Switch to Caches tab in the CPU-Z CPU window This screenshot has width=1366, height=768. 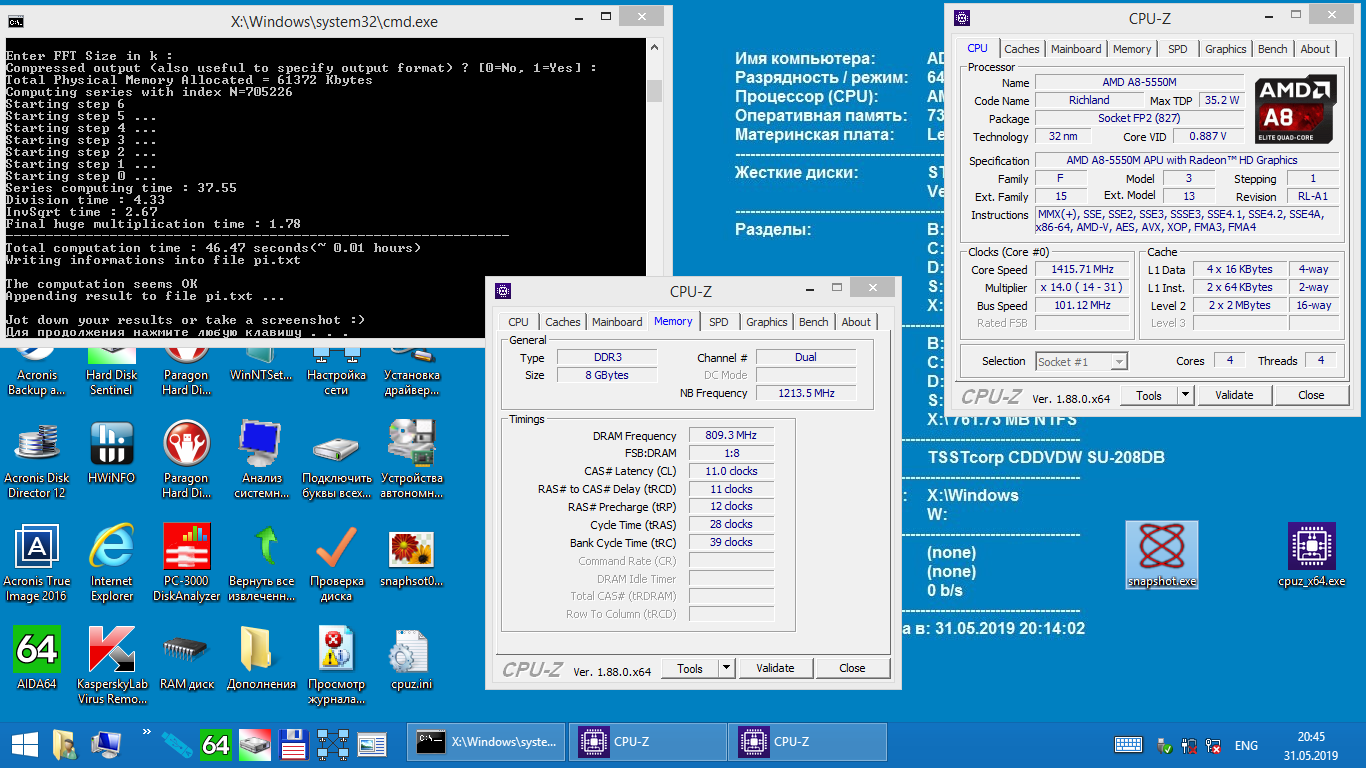[x=1022, y=49]
